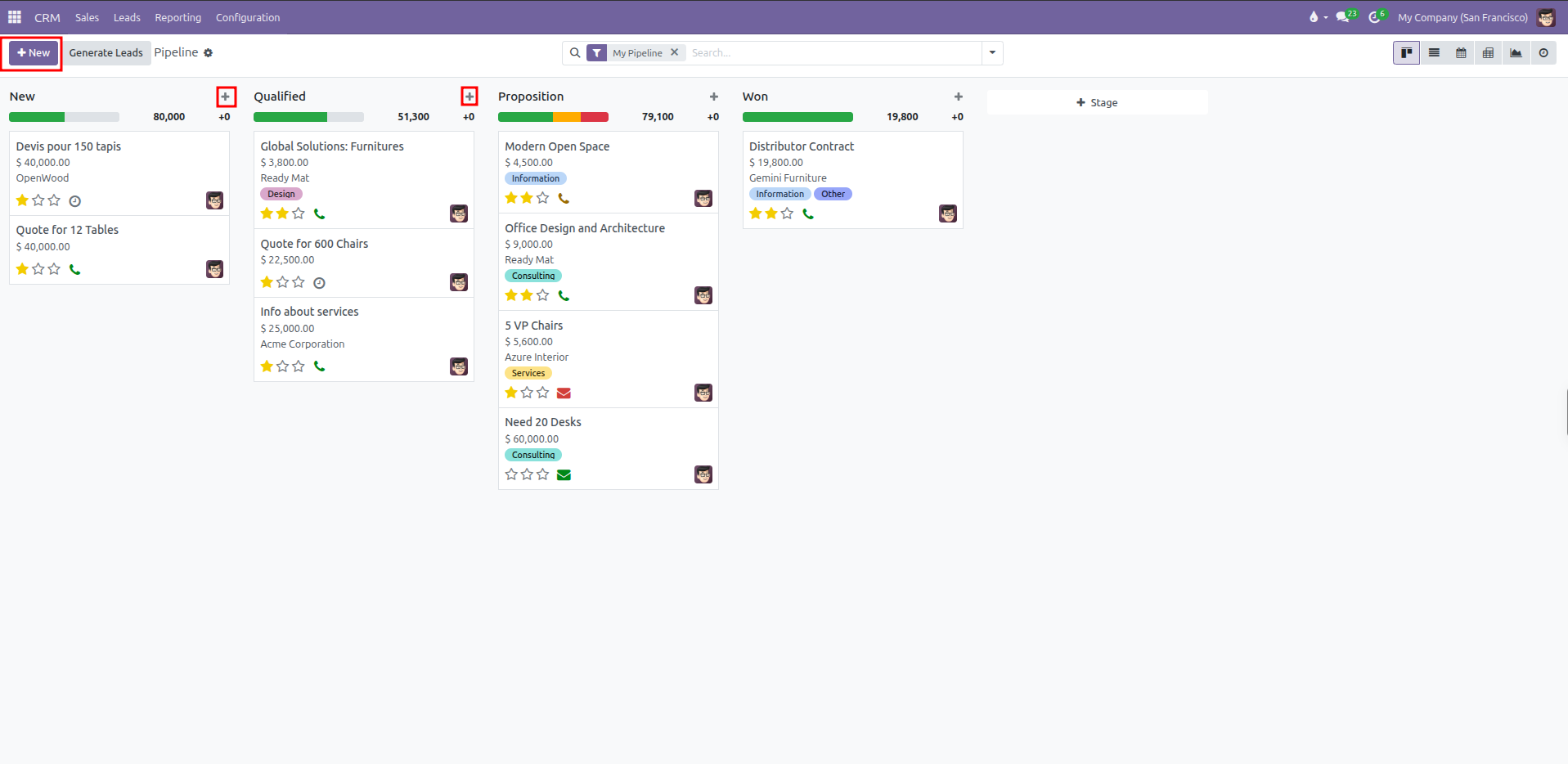
Task: Switch to Pivot table view
Action: coord(1488,53)
